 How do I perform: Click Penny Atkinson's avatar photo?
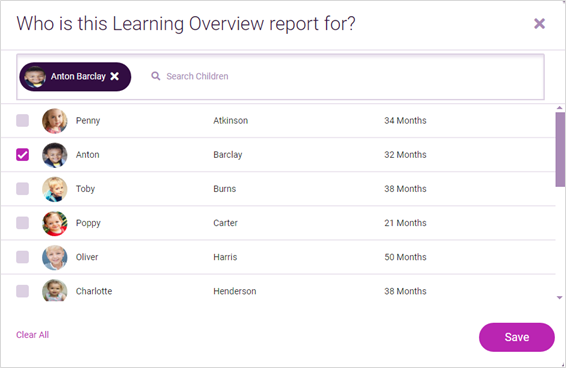pyautogui.click(x=55, y=121)
